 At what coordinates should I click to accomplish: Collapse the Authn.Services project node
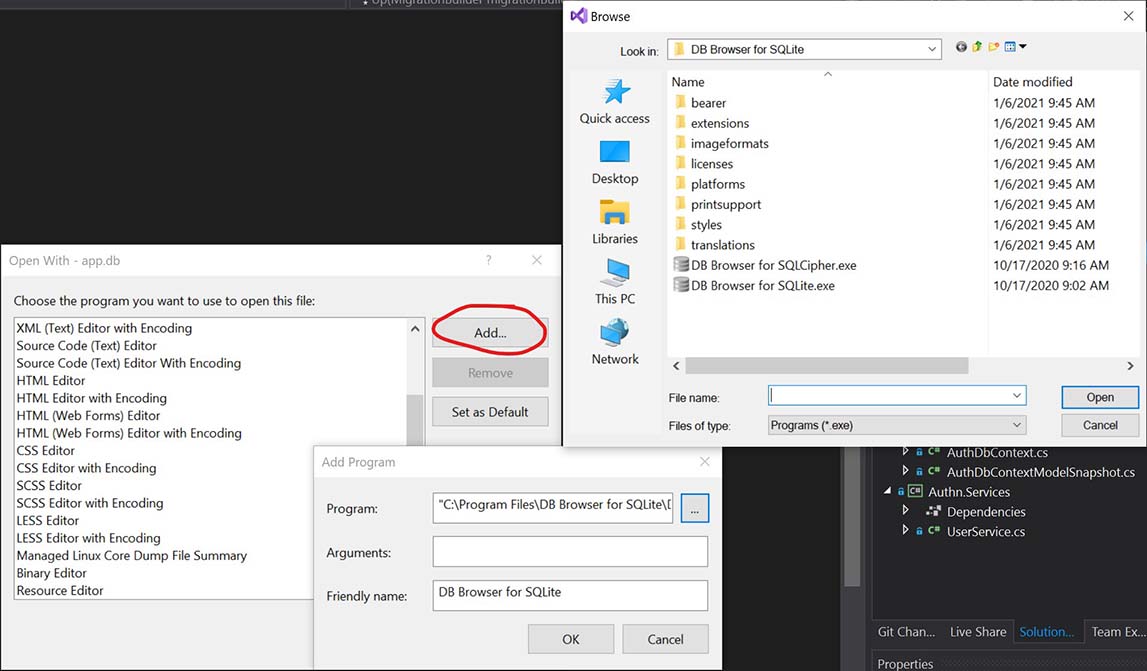coord(887,491)
